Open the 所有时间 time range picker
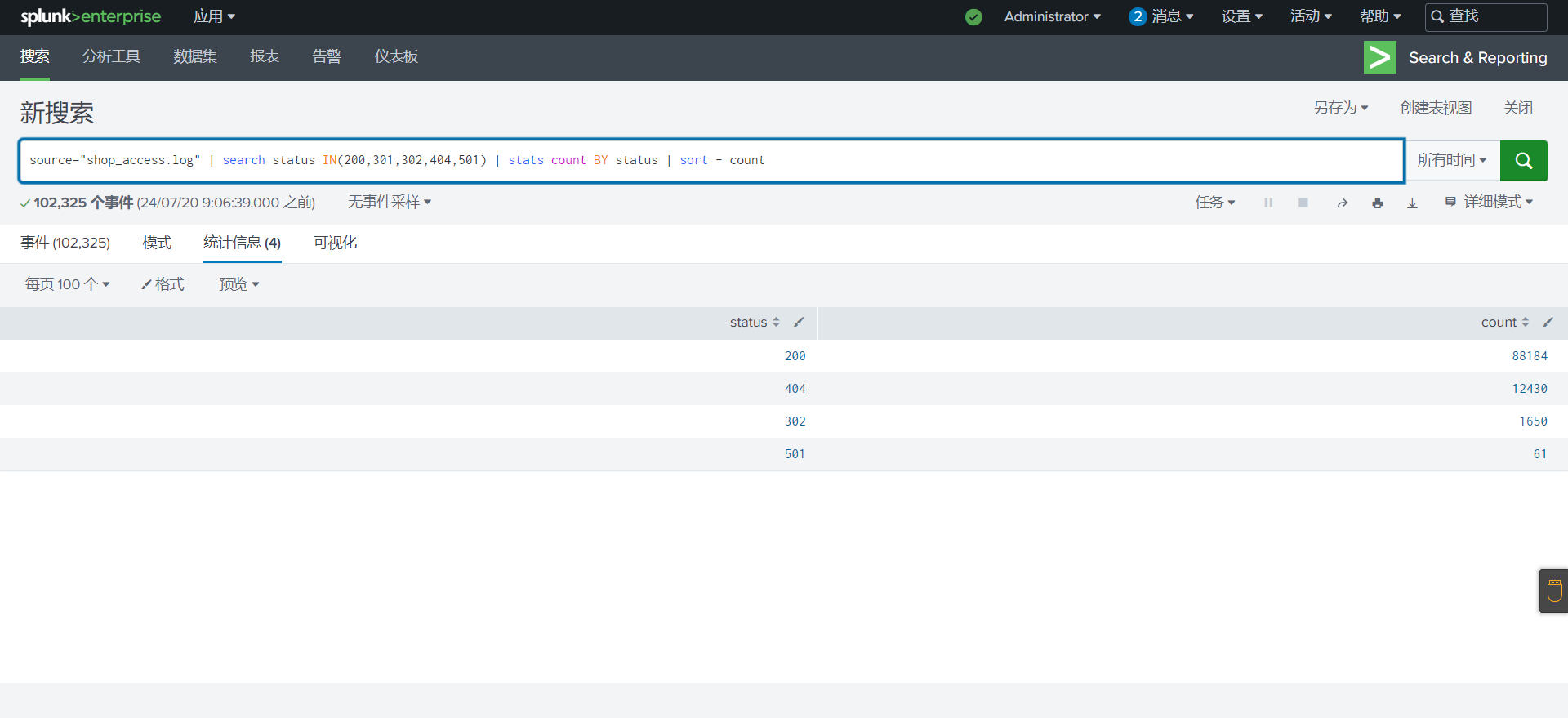This screenshot has width=1568, height=718. [x=1451, y=161]
